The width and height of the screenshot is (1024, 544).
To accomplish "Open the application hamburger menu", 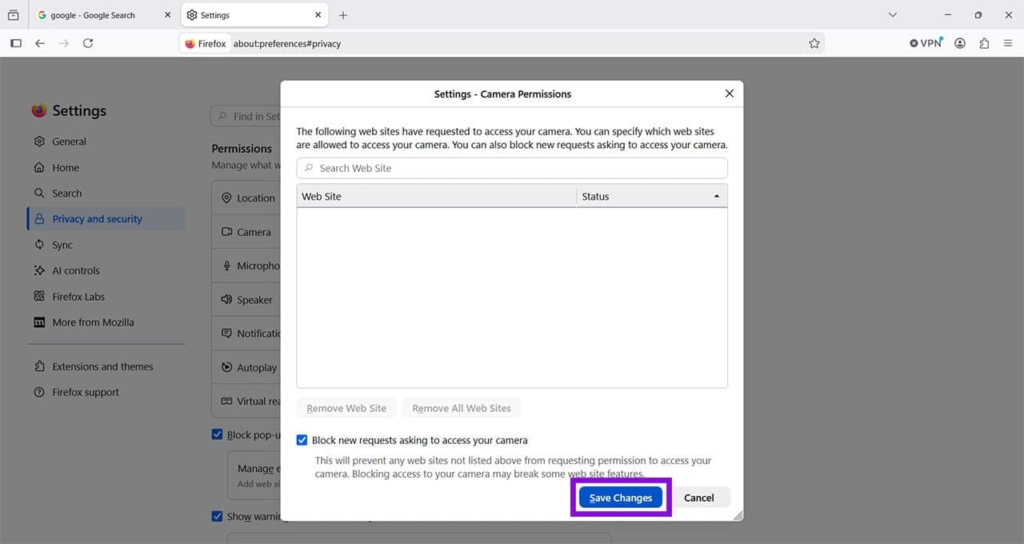I will tap(1008, 43).
